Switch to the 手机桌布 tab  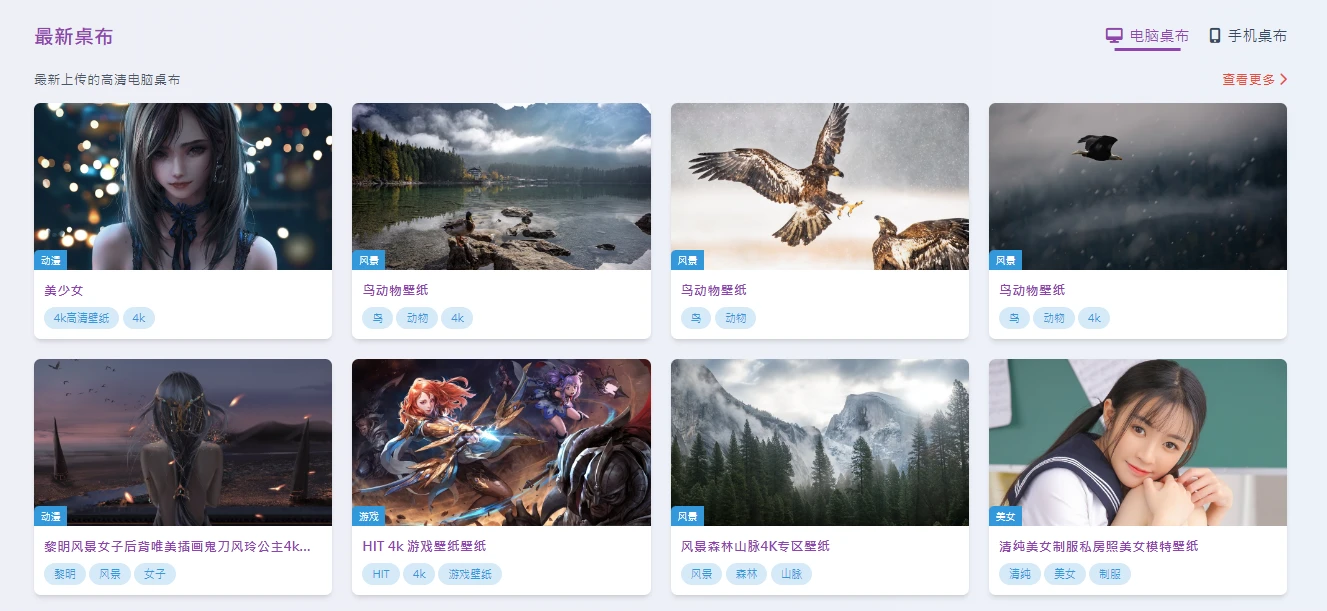(x=1248, y=36)
